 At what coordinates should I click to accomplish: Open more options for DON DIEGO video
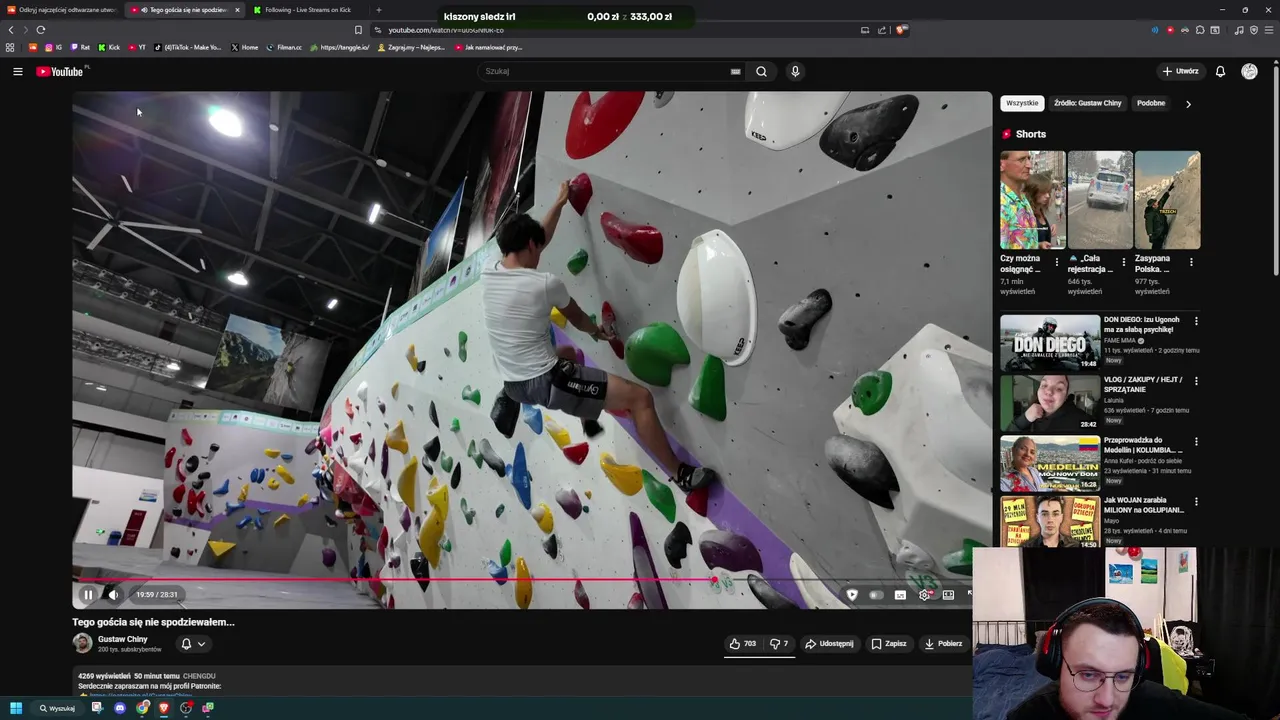click(x=1196, y=321)
